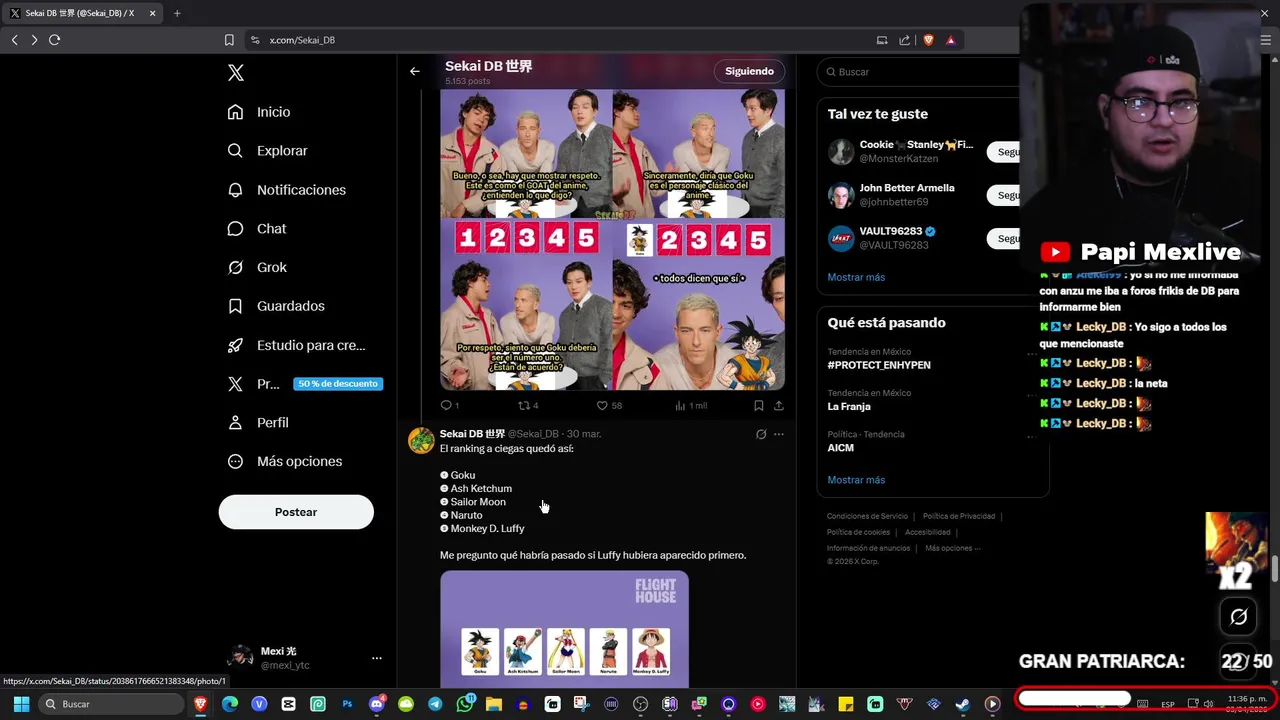Open Información de anuncios link

coord(868,548)
